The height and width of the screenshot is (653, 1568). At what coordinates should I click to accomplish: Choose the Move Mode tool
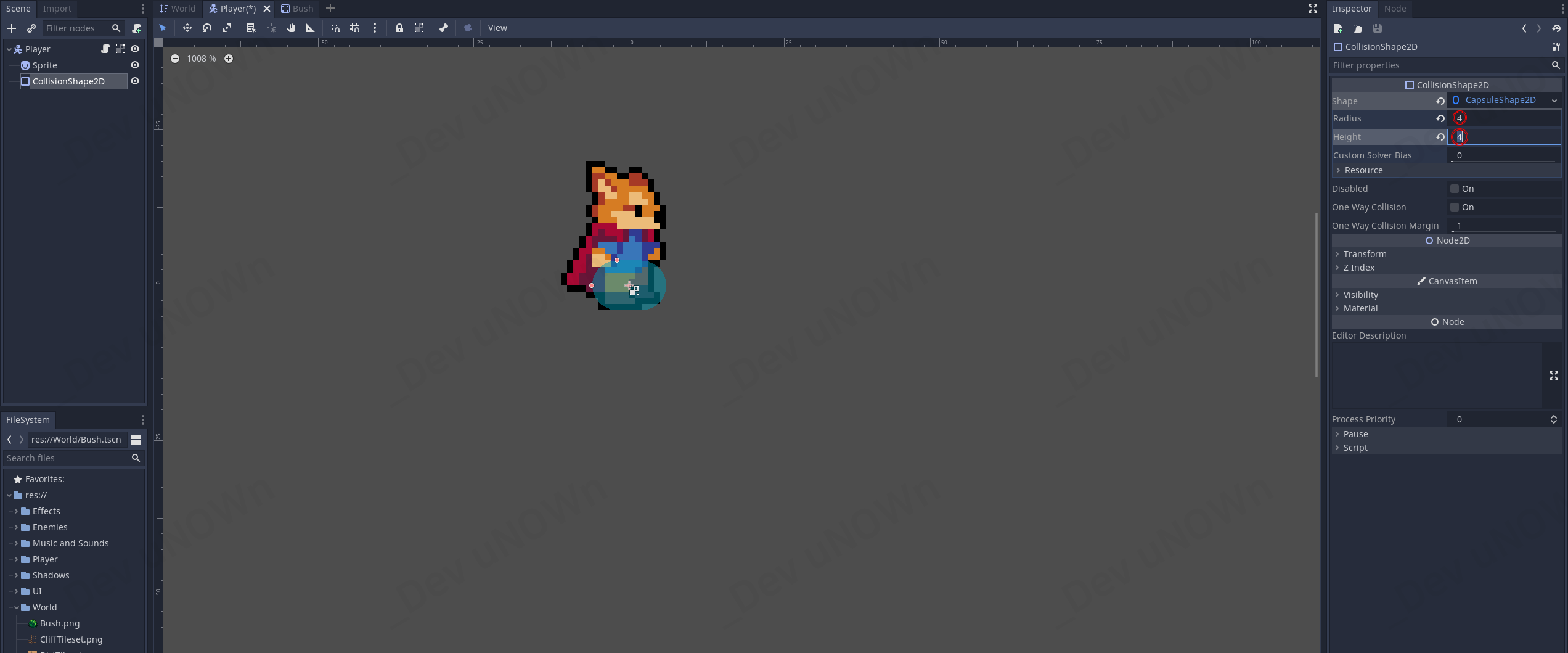point(187,28)
